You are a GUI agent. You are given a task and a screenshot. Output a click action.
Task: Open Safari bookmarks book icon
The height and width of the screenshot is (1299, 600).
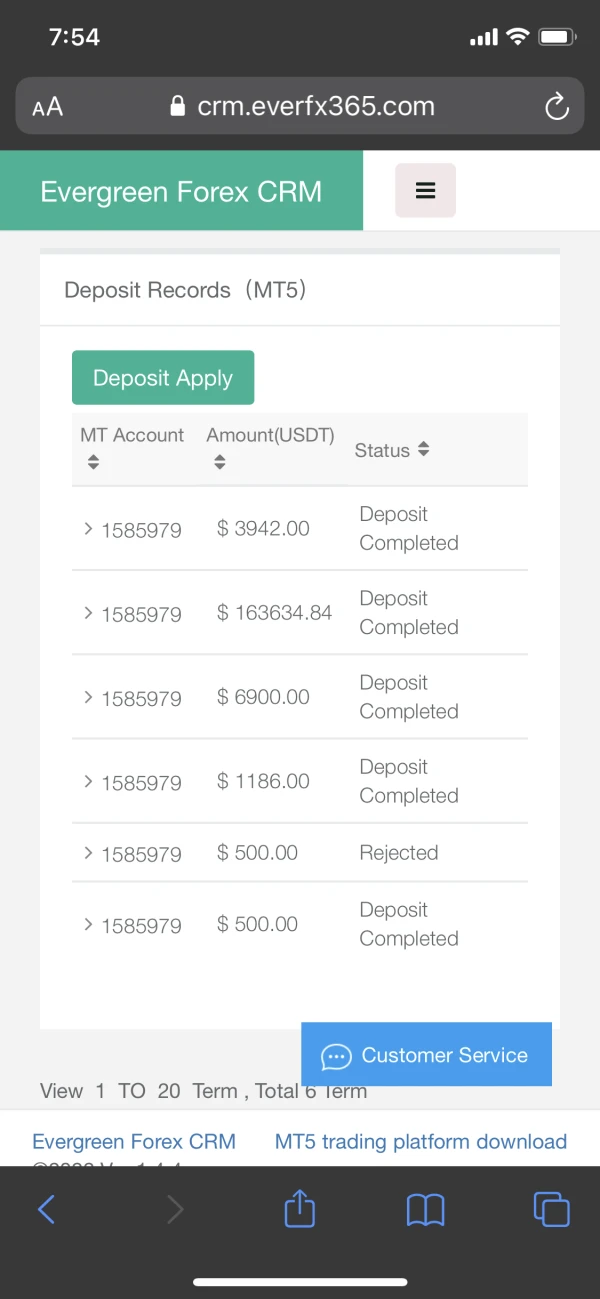(426, 1210)
